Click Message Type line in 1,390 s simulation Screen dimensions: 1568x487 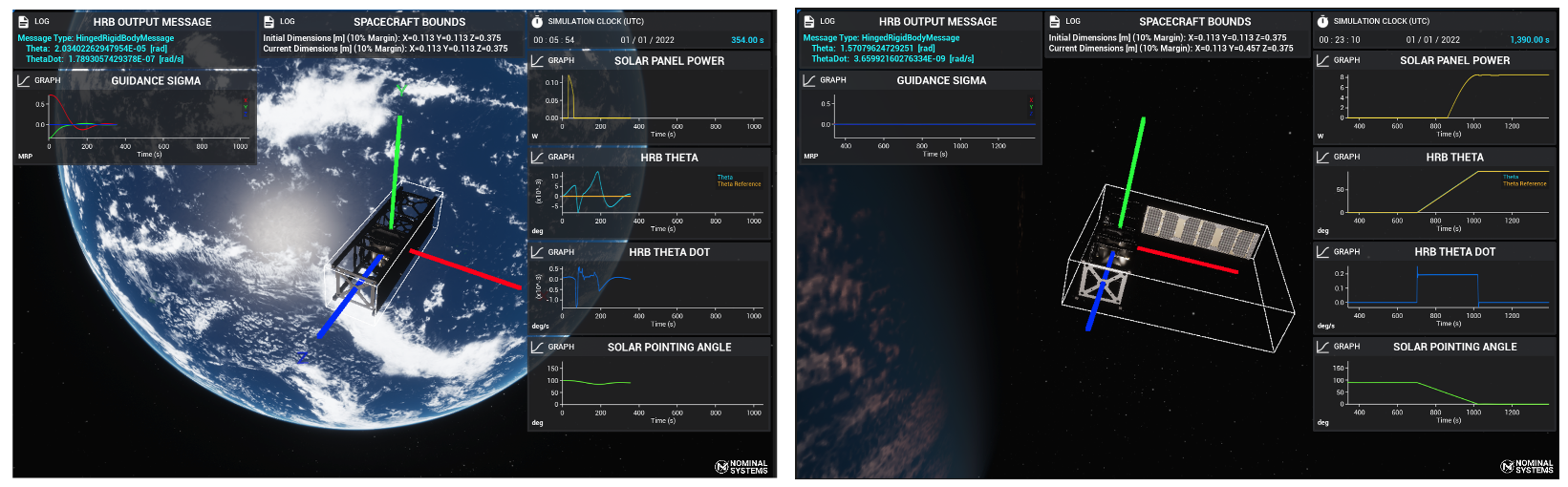881,38
